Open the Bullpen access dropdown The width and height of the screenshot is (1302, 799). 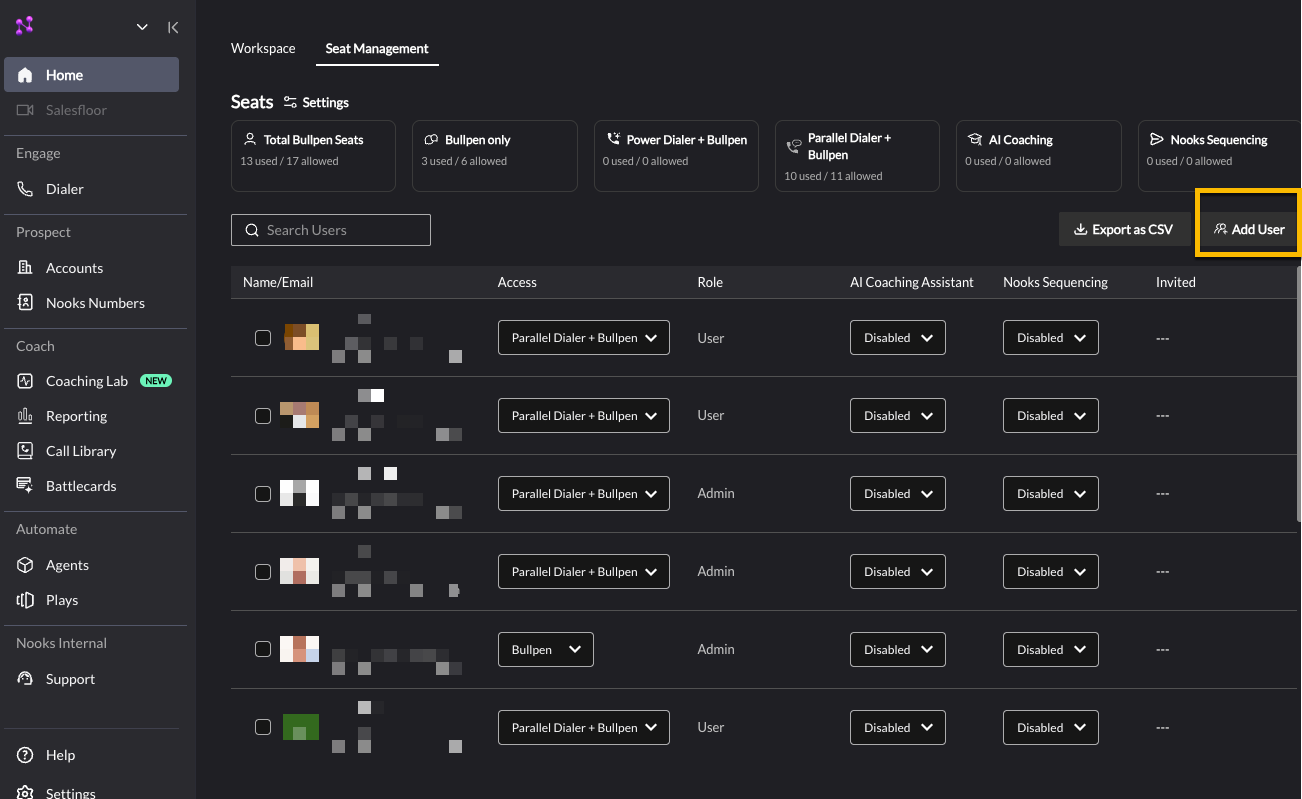(x=546, y=650)
